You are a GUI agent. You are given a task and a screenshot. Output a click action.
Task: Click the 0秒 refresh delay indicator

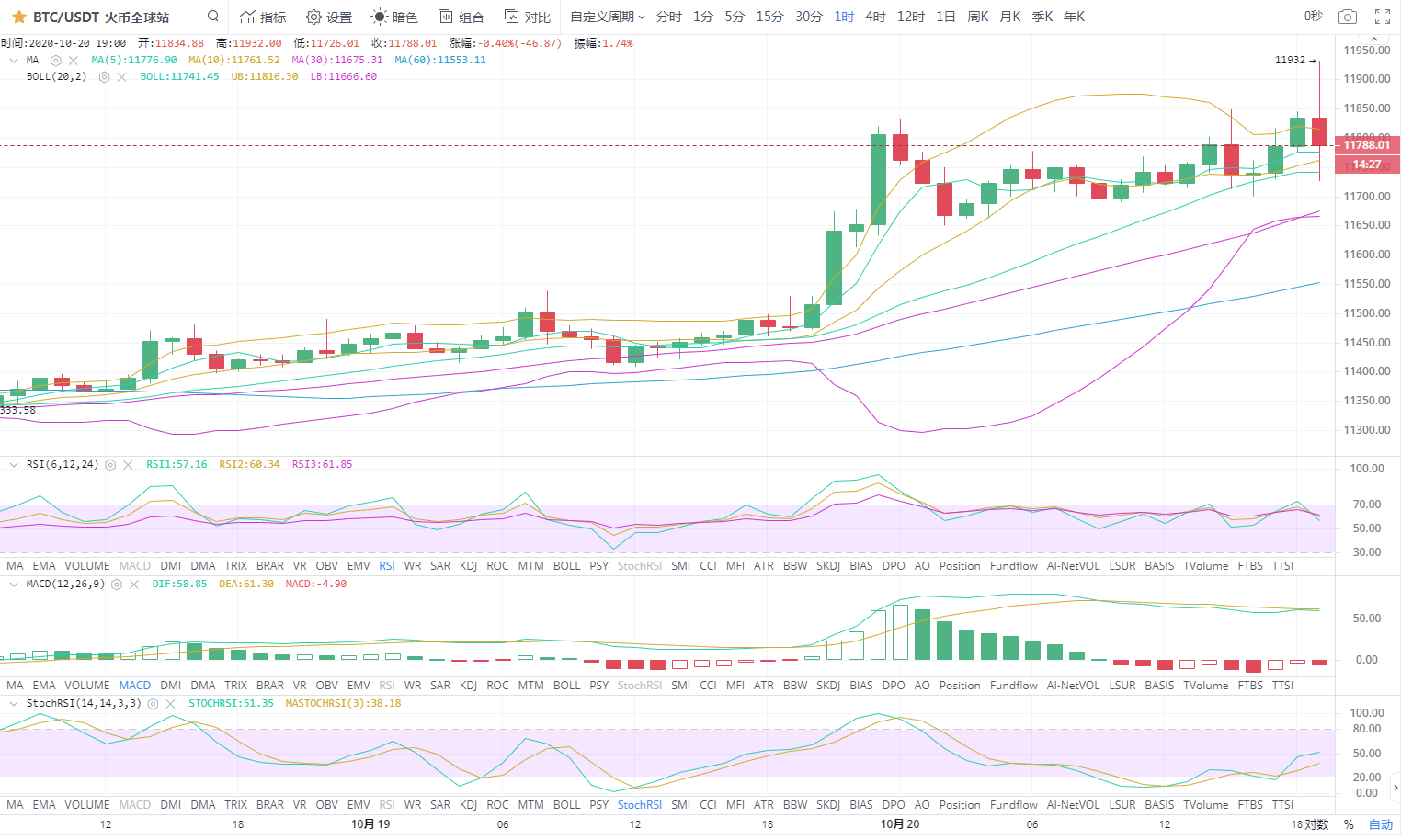click(x=1313, y=17)
